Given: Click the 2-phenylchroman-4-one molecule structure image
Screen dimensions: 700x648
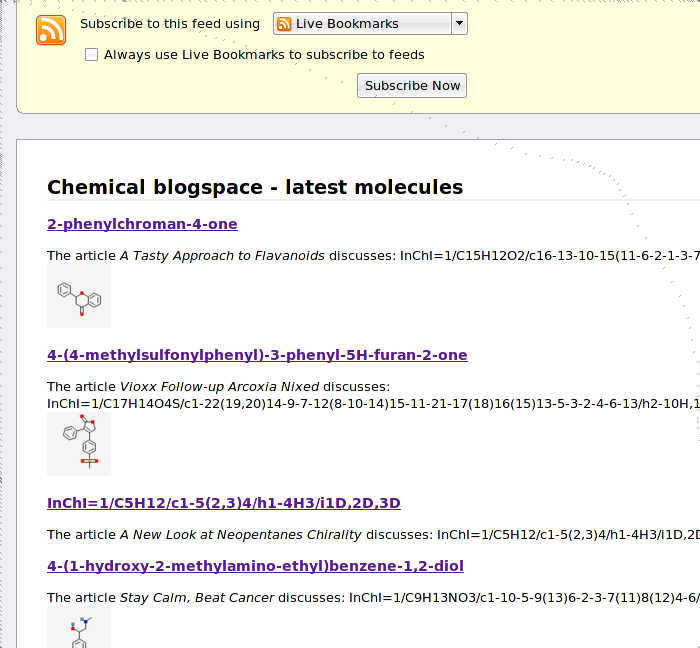Looking at the screenshot, I should [79, 297].
